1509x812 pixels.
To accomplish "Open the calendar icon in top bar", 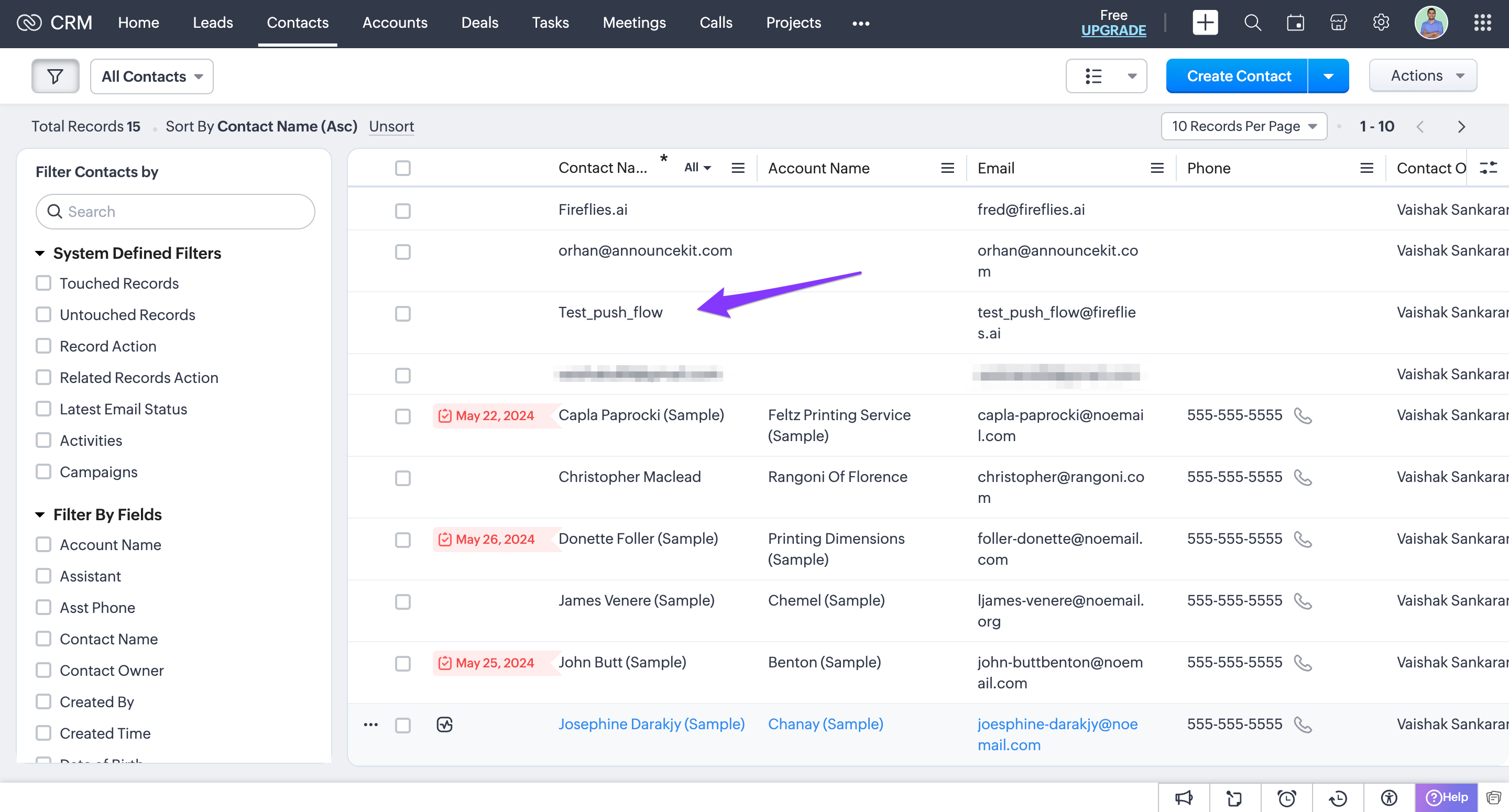I will point(1295,23).
